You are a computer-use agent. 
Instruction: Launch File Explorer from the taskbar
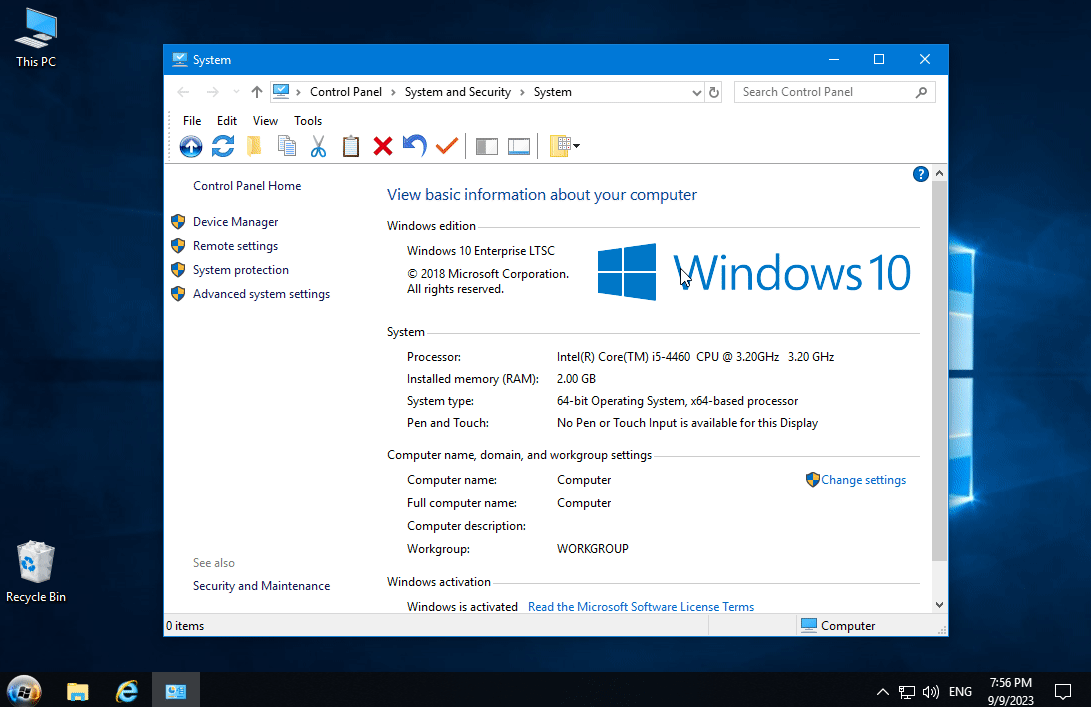coord(78,691)
